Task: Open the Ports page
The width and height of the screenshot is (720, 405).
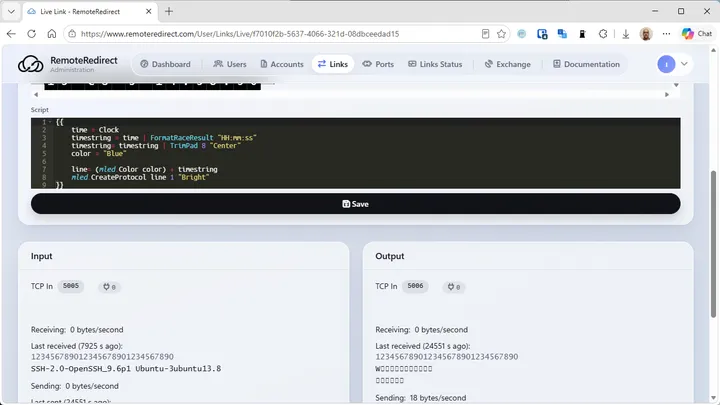Action: tap(378, 64)
